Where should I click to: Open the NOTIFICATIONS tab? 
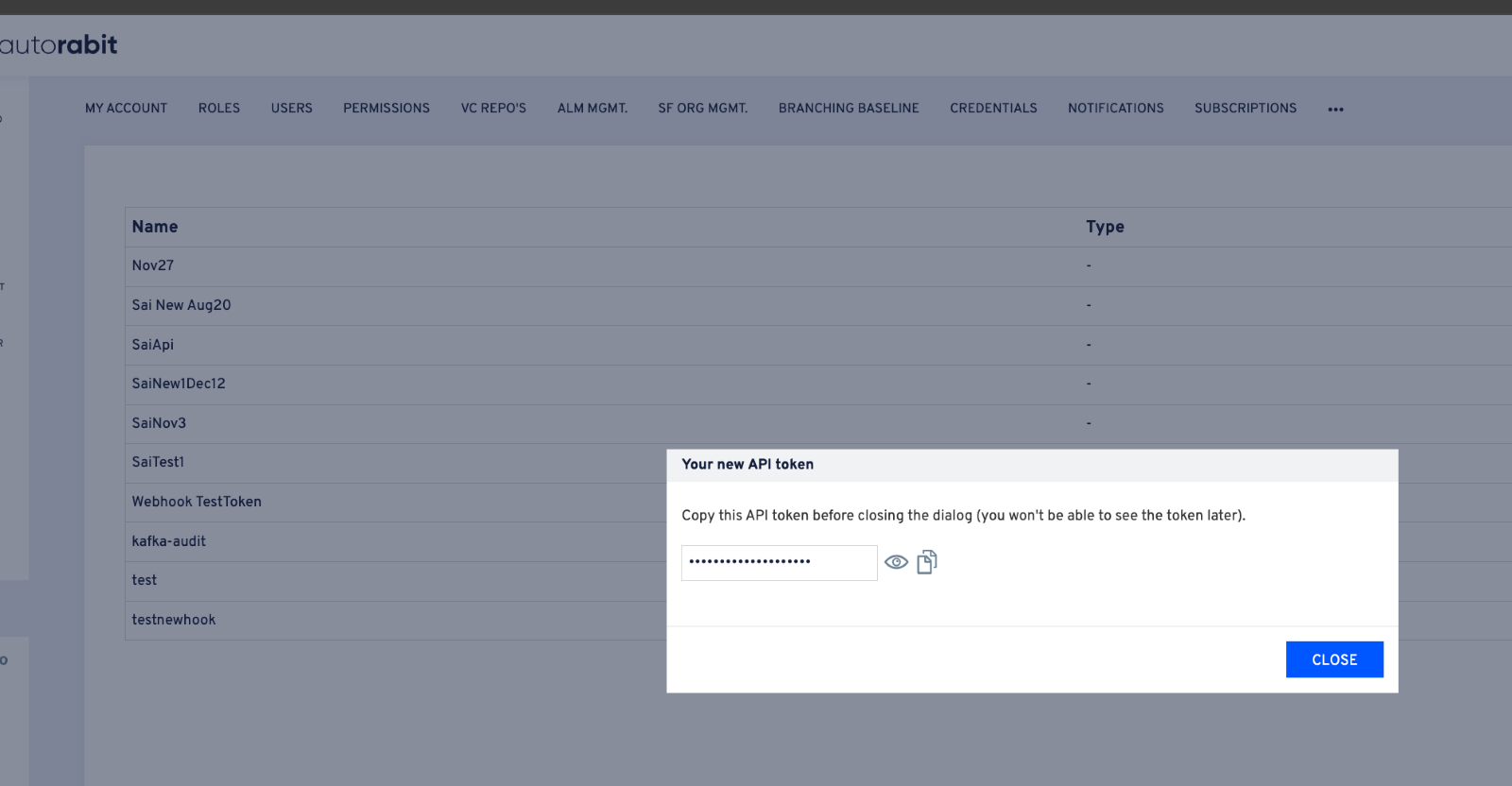coord(1116,109)
